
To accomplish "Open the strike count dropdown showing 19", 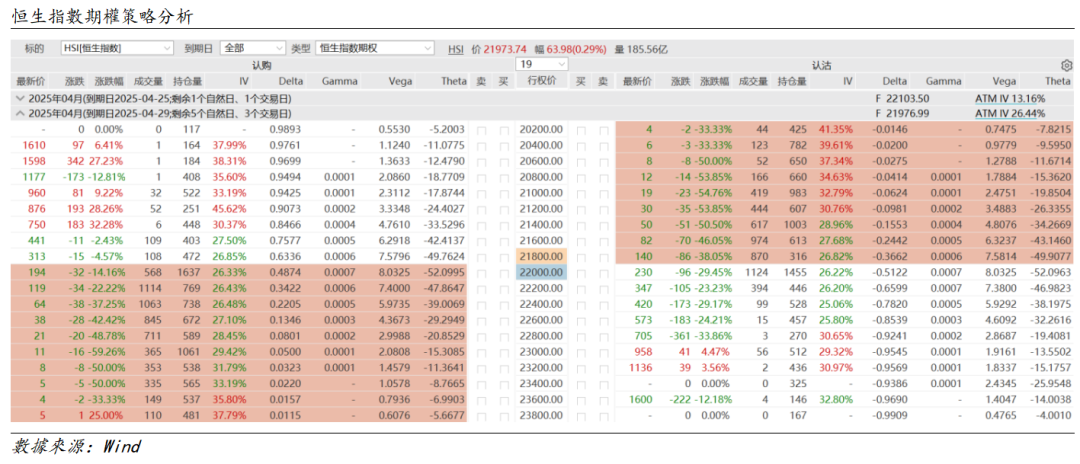I will (x=541, y=64).
